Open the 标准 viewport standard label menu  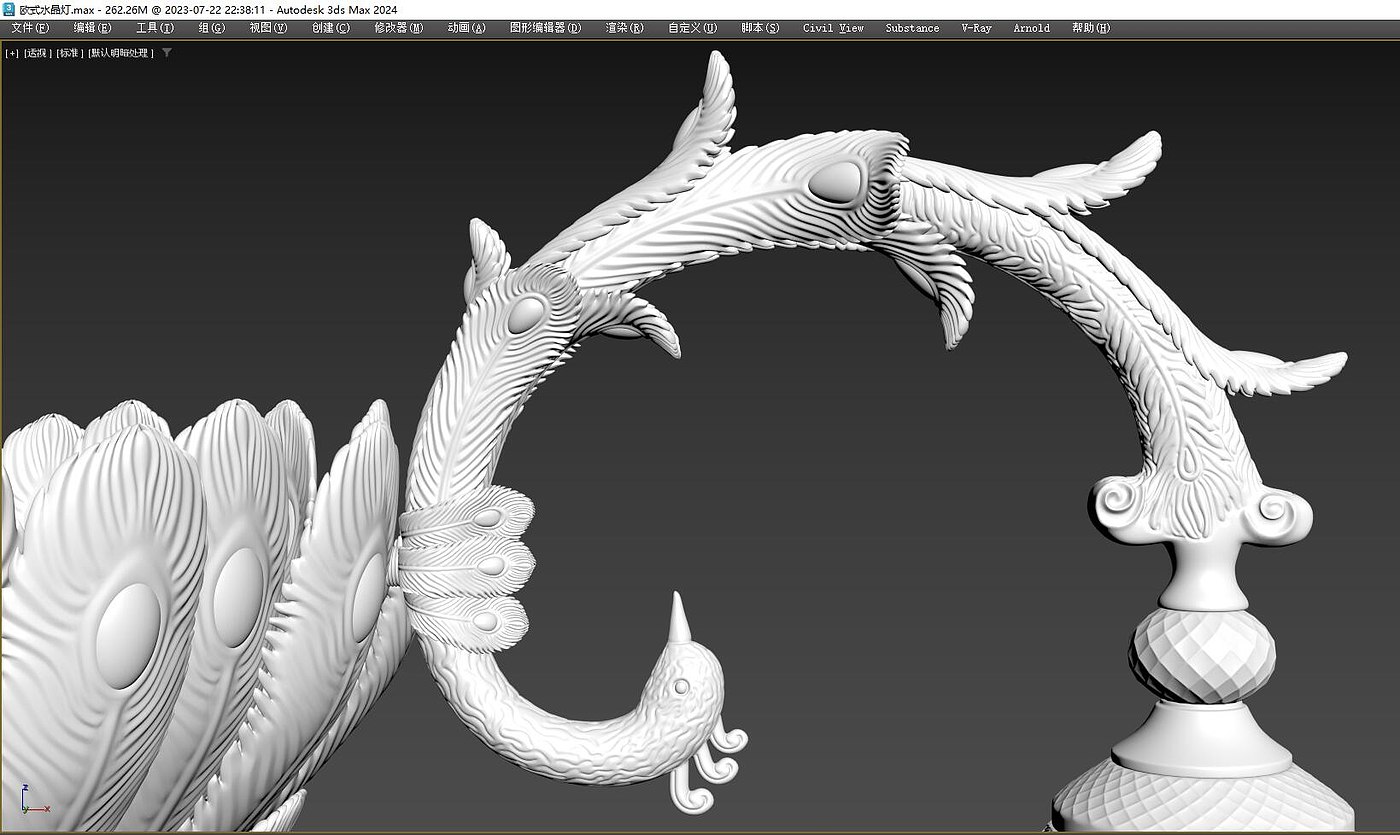pyautogui.click(x=69, y=53)
